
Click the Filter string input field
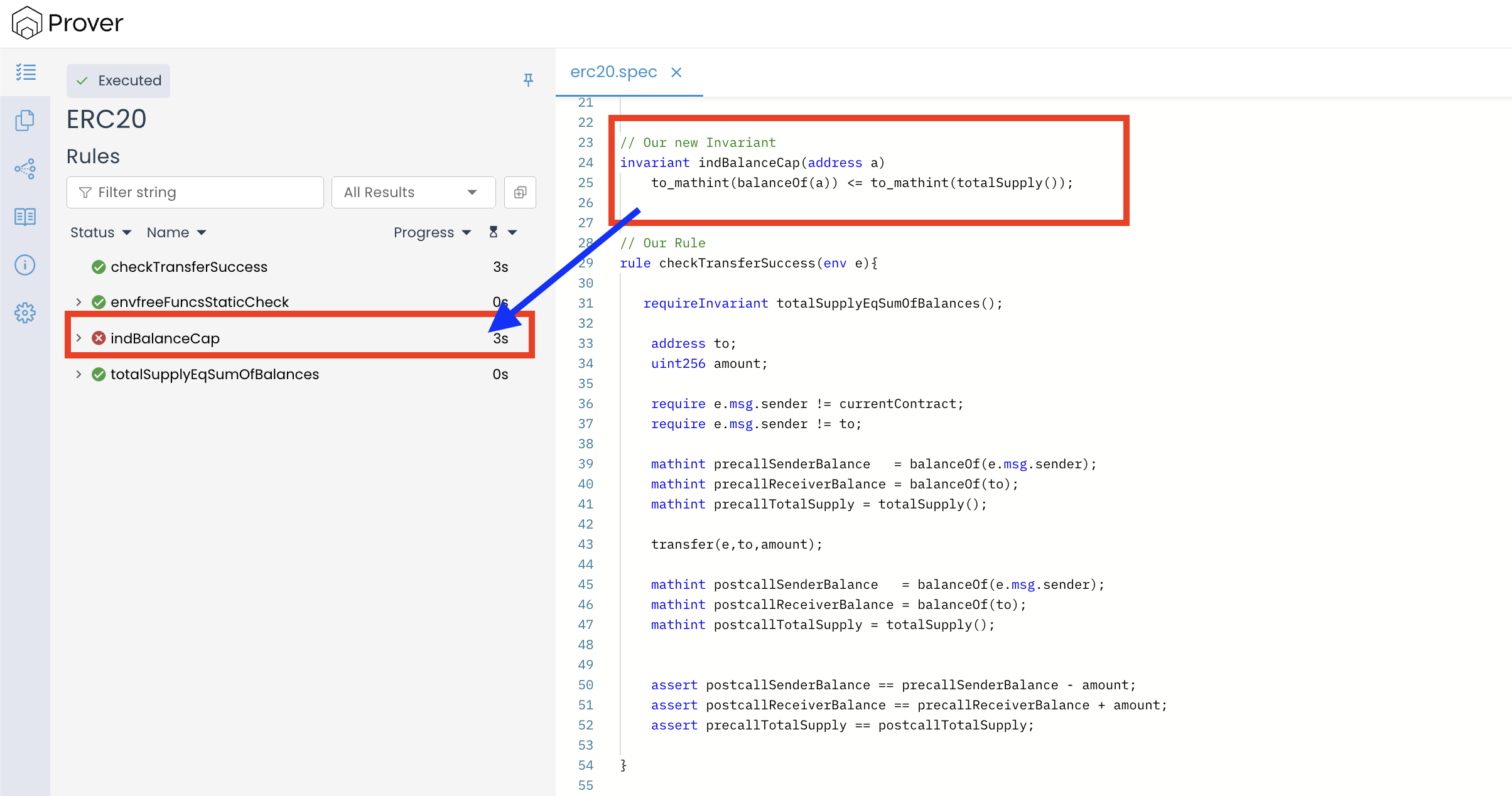[x=195, y=192]
